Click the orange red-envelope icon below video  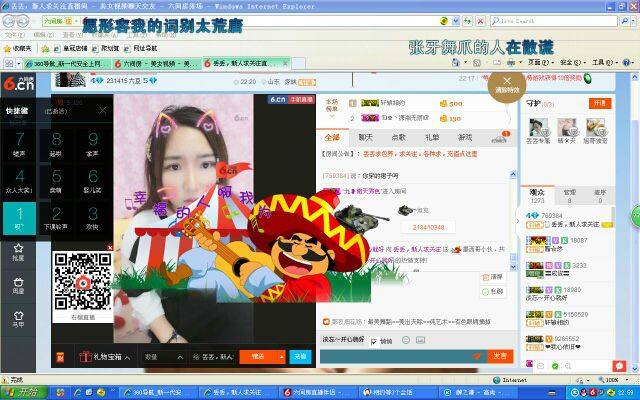tap(60, 357)
